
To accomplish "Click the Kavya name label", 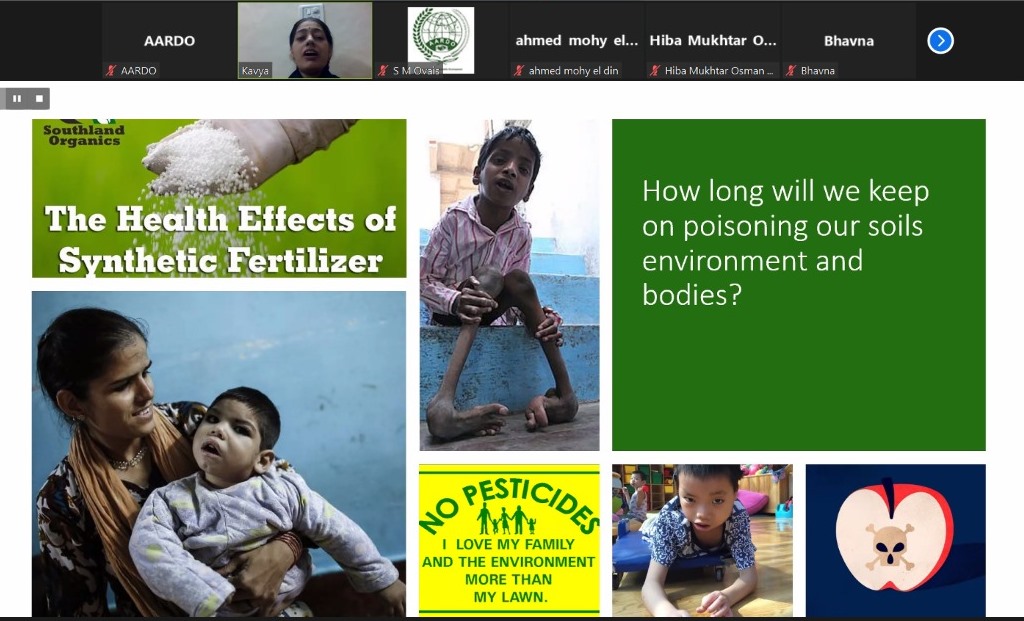I will (x=255, y=71).
